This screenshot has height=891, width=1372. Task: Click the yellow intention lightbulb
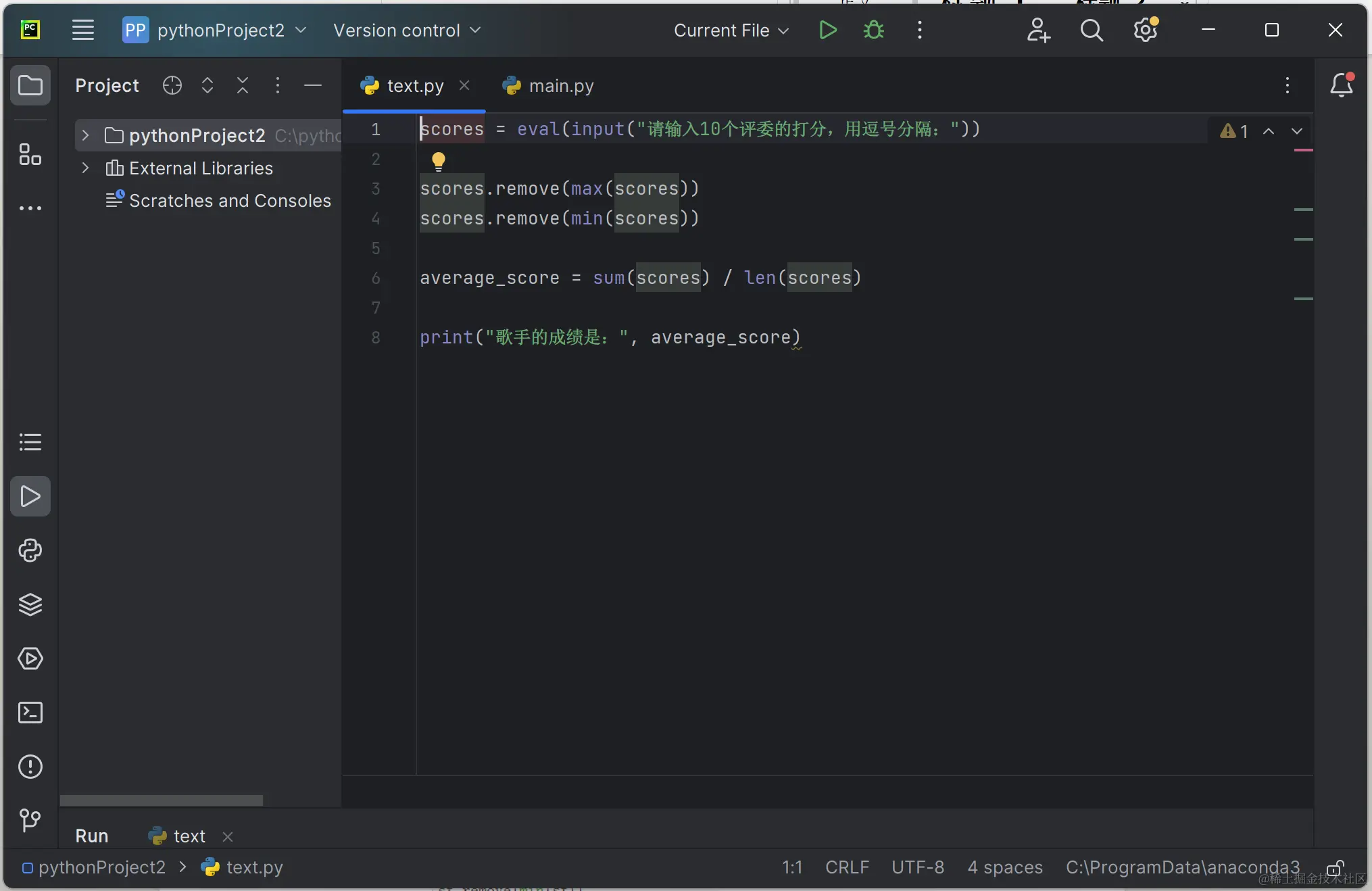438,160
